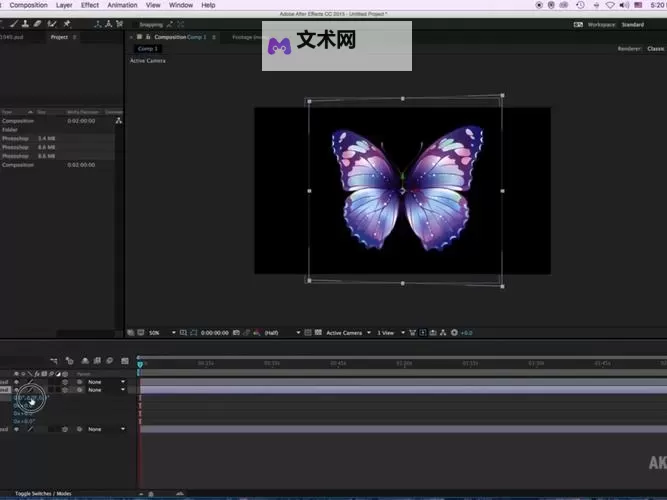Open the Layer menu
The width and height of the screenshot is (667, 500).
(x=64, y=5)
